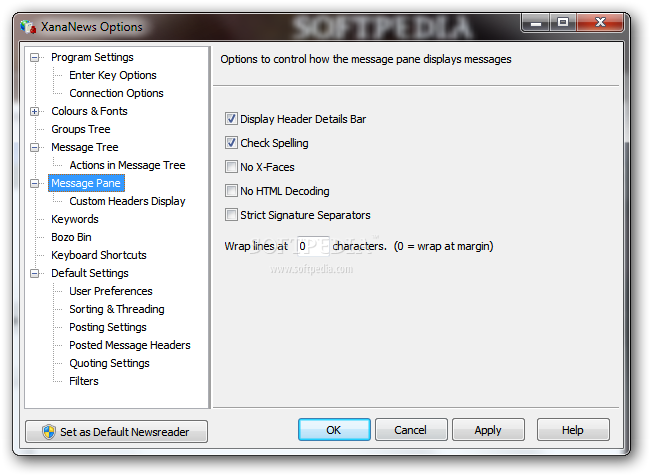Screen dimensions: 651x476
Task: Select the Groups Tree item
Action: click(x=81, y=129)
